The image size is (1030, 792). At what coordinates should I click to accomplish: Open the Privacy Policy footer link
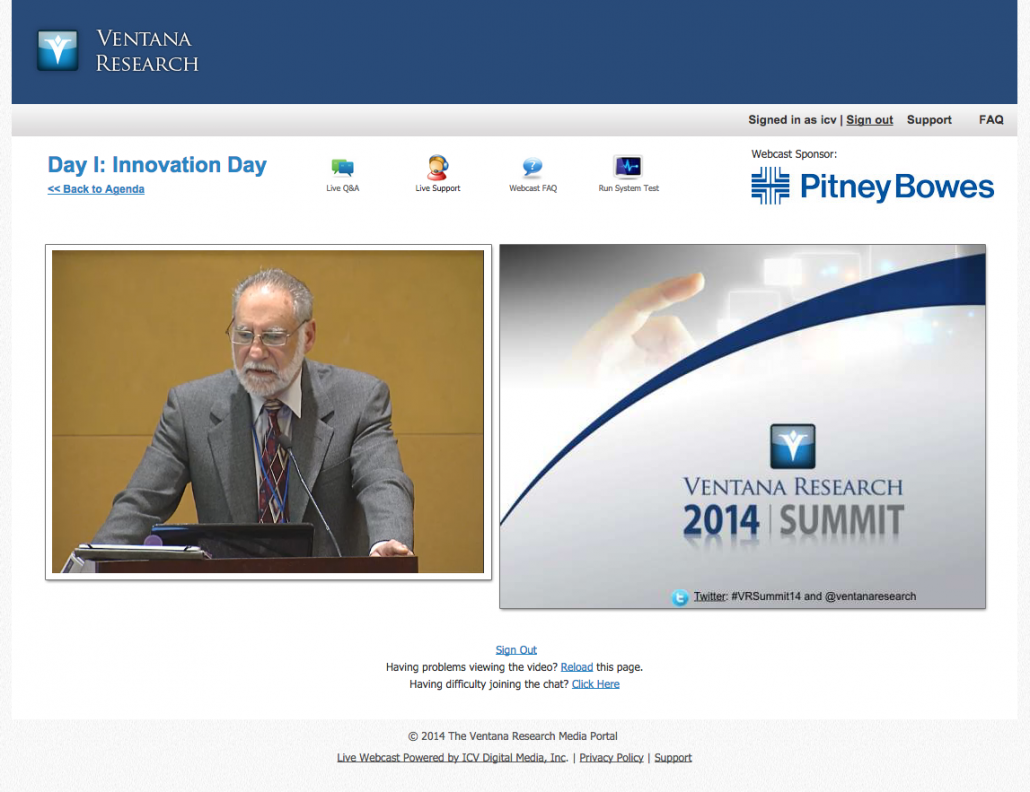point(611,757)
